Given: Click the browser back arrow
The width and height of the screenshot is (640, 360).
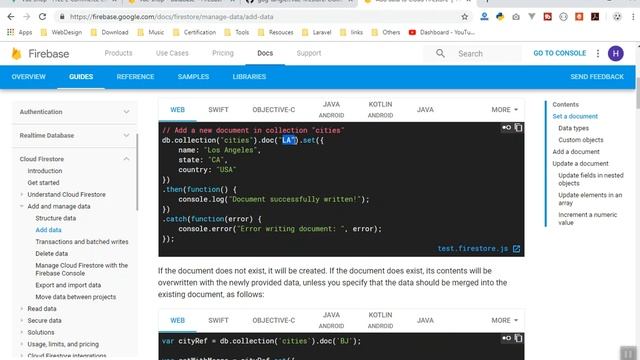Looking at the screenshot, I should (11, 17).
